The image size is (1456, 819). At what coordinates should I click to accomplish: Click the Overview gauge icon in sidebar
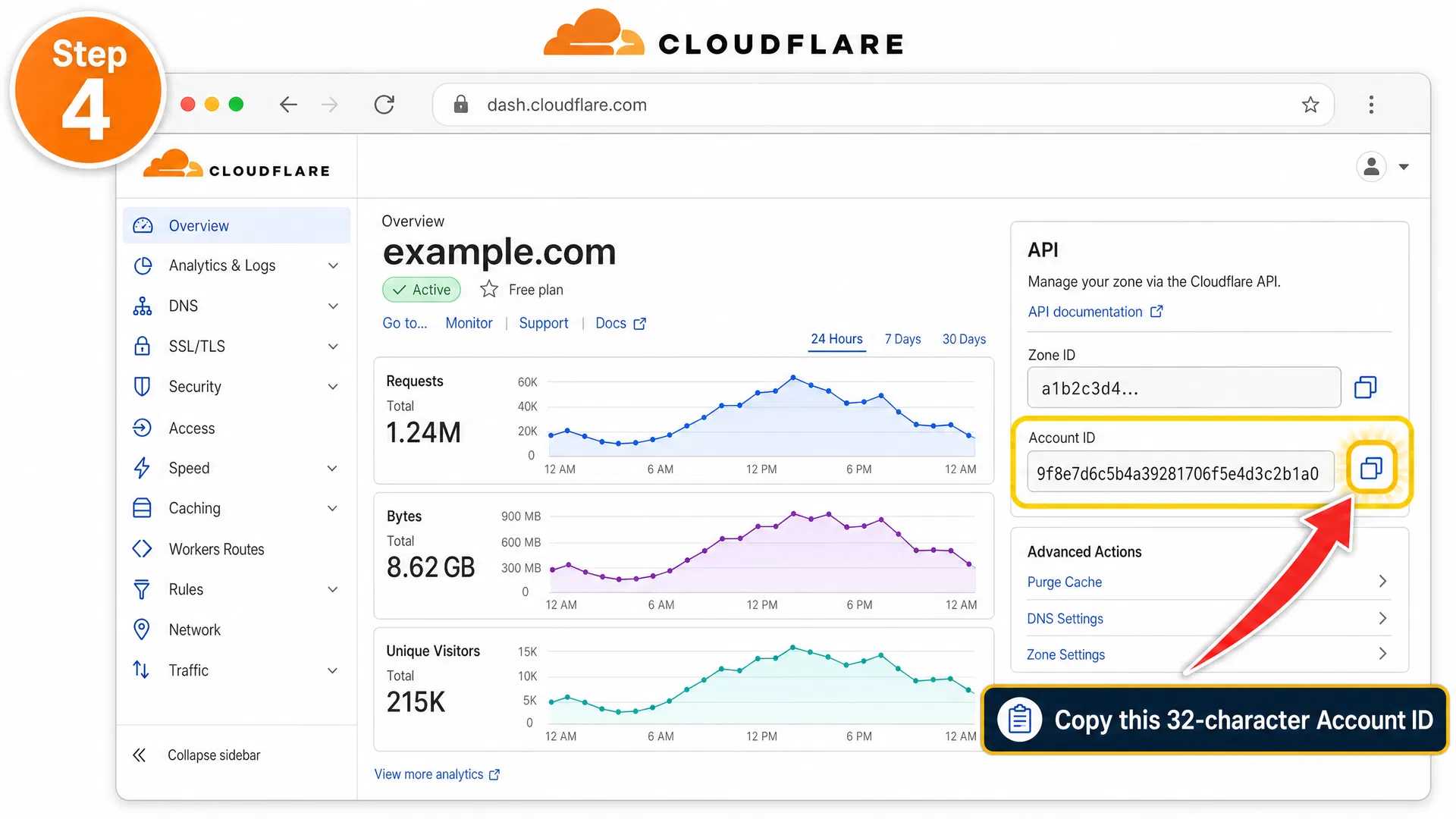click(x=143, y=226)
